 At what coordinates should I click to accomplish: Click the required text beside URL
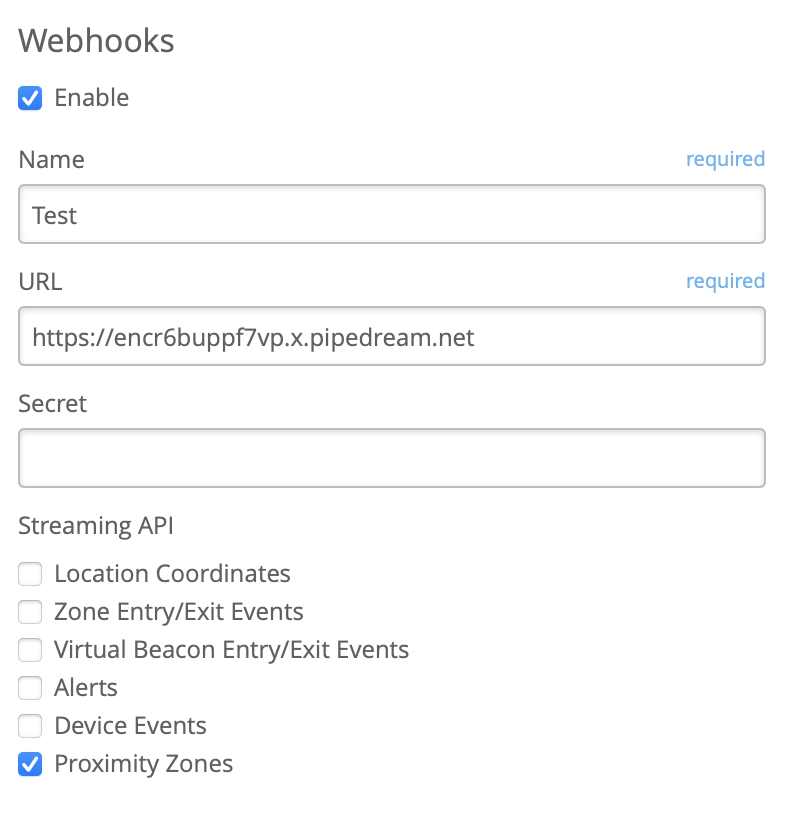click(725, 281)
